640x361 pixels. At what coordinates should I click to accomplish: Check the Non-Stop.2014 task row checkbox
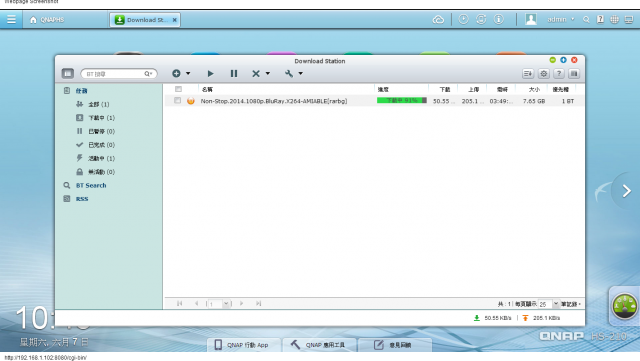177,100
